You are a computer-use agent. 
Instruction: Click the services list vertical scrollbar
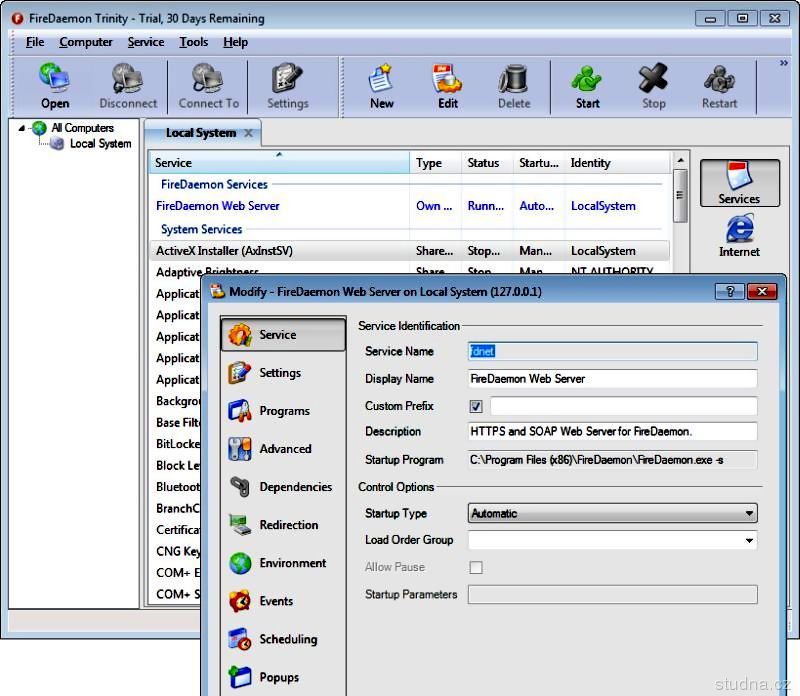point(680,195)
